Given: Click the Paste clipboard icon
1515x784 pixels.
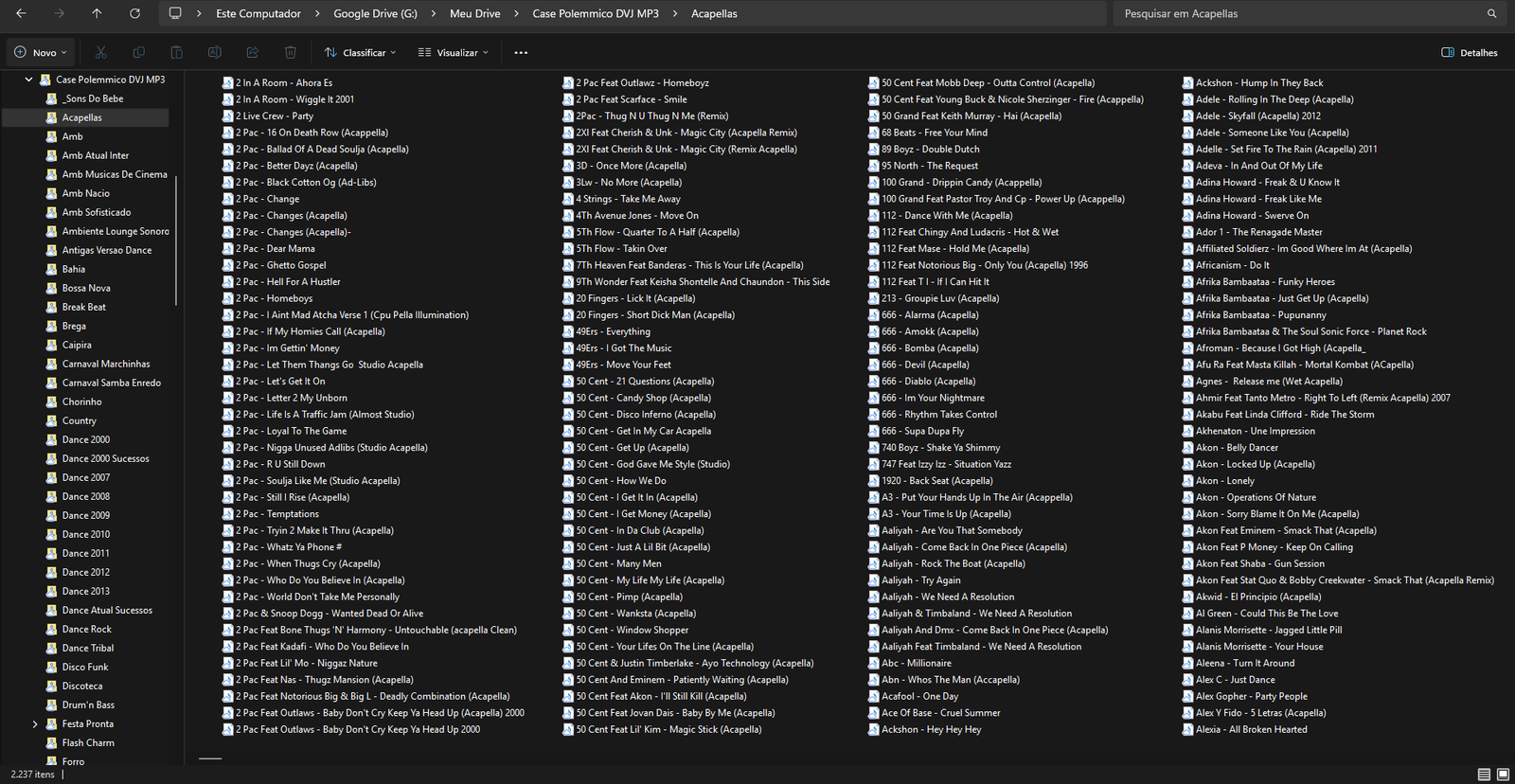Looking at the screenshot, I should click(x=176, y=52).
